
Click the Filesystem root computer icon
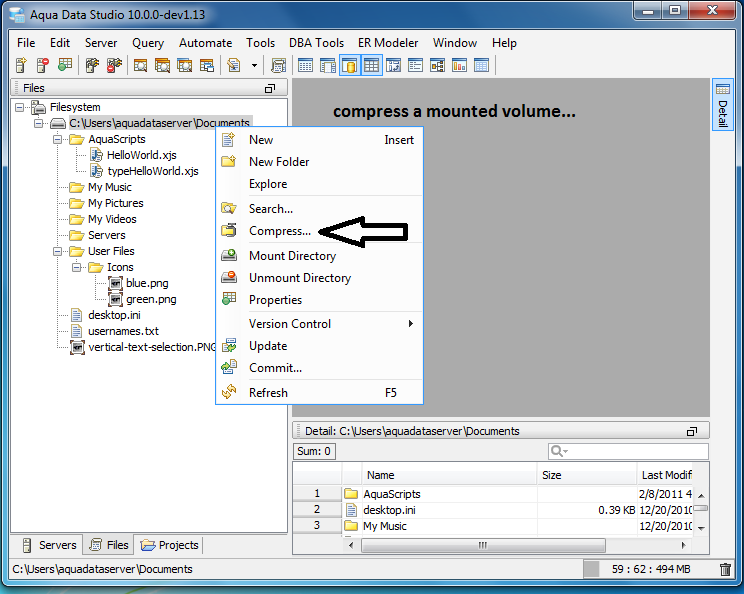[38, 107]
